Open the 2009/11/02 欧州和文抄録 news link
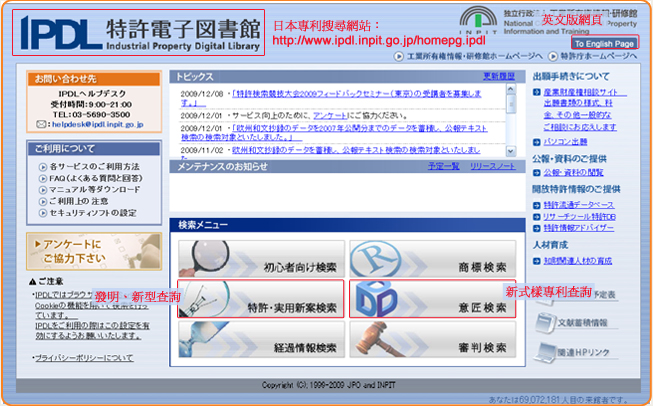Viewport: 653px width, 406px height. coord(356,150)
